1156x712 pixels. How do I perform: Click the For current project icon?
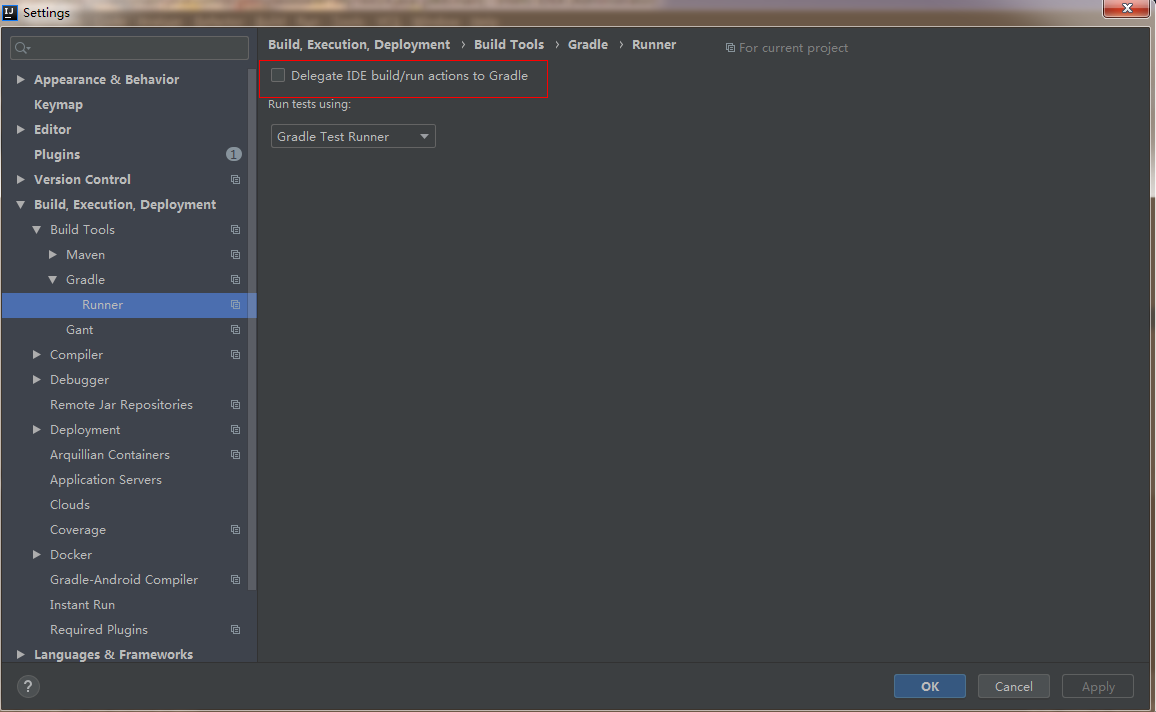(730, 48)
